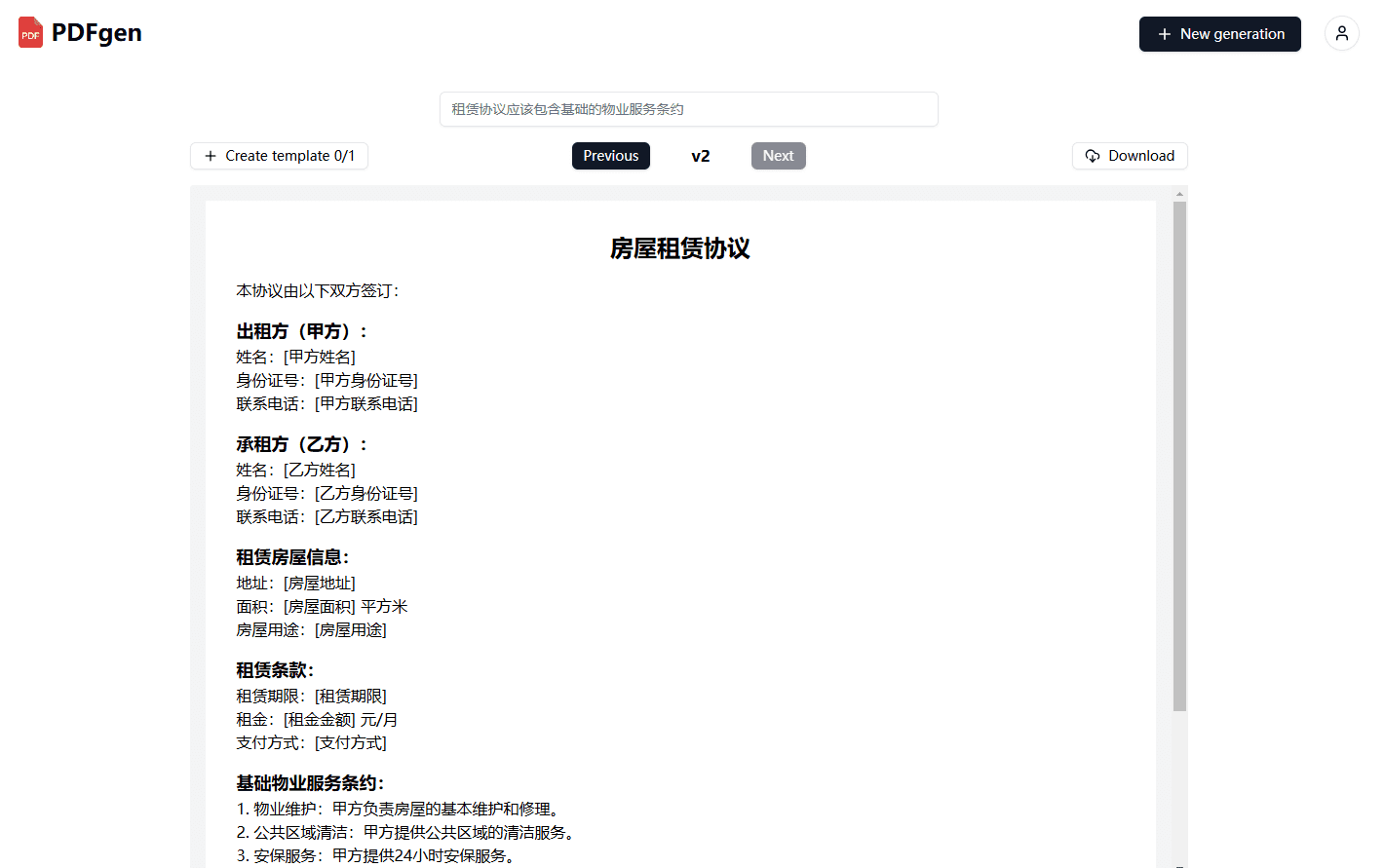Click the PDFgen logo icon

click(30, 33)
